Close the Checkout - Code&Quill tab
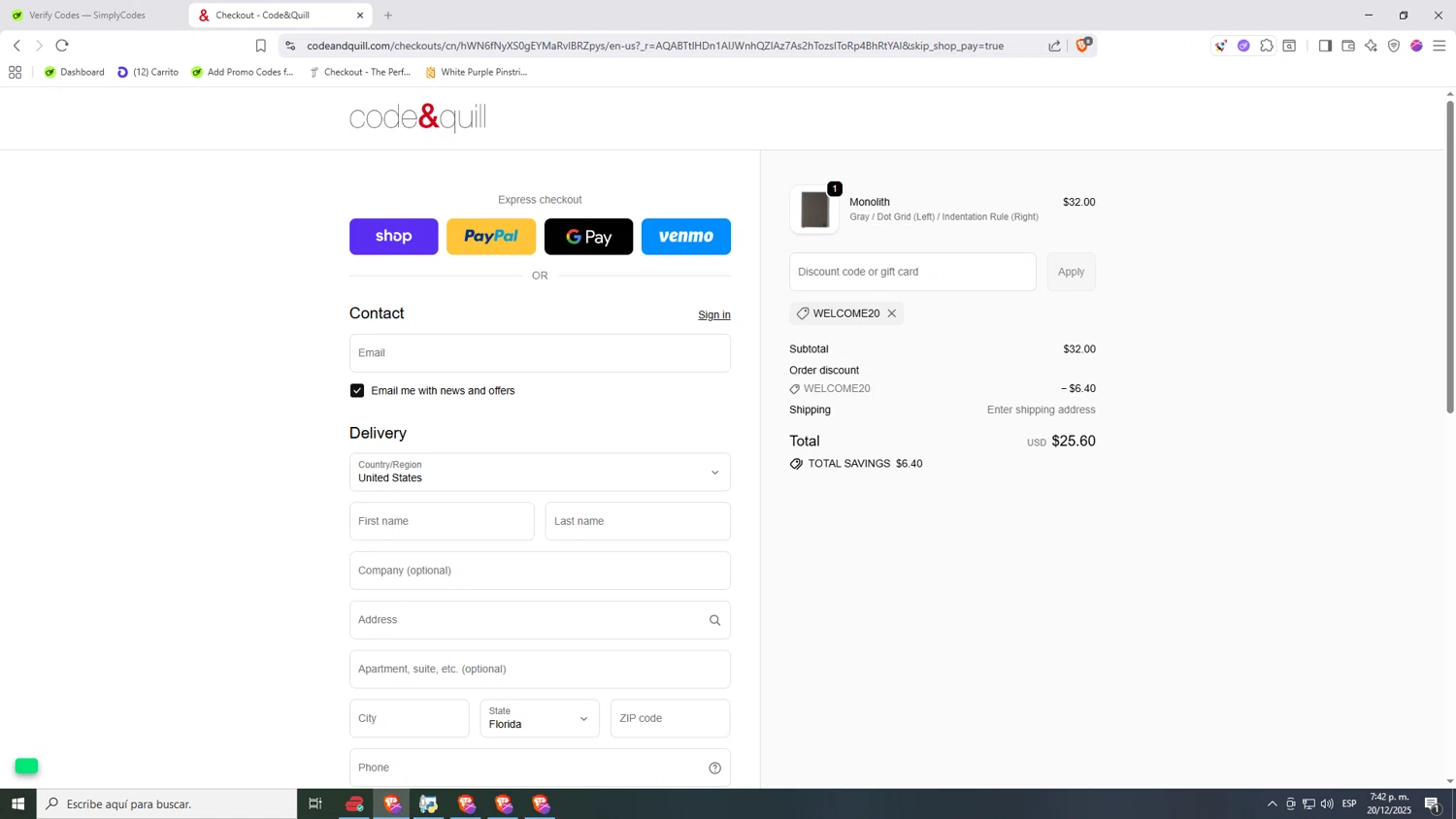This screenshot has height=819, width=1456. [x=360, y=16]
